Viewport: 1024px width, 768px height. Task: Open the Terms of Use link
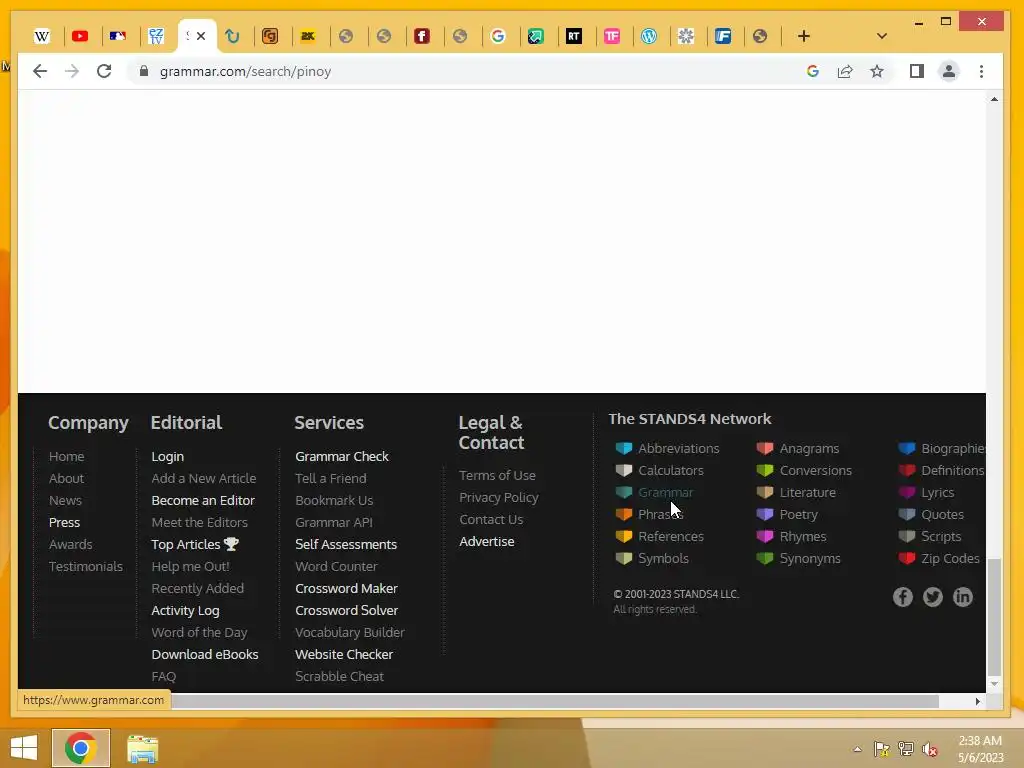pos(497,475)
